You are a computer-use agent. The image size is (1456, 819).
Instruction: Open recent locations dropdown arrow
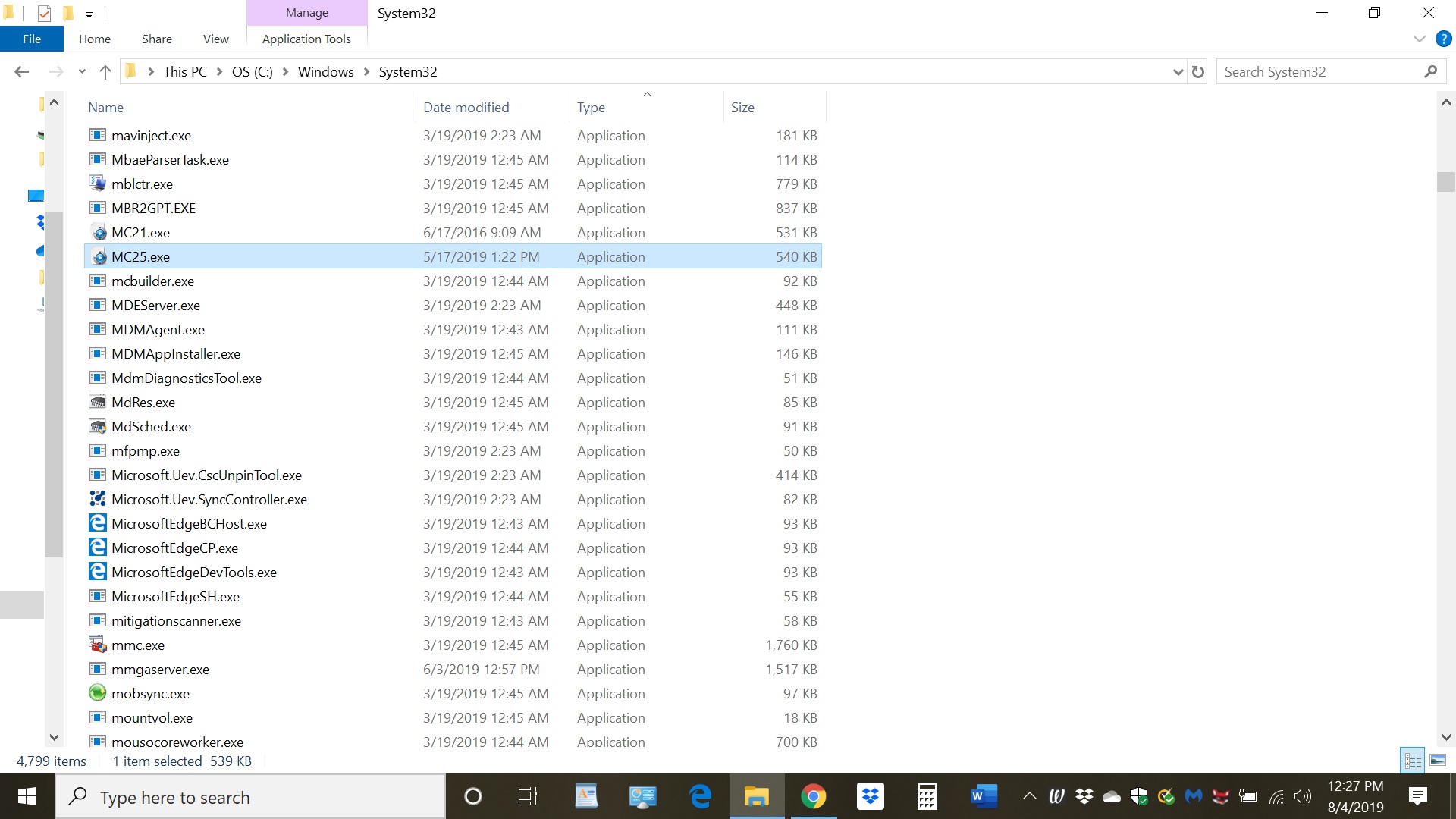point(82,71)
